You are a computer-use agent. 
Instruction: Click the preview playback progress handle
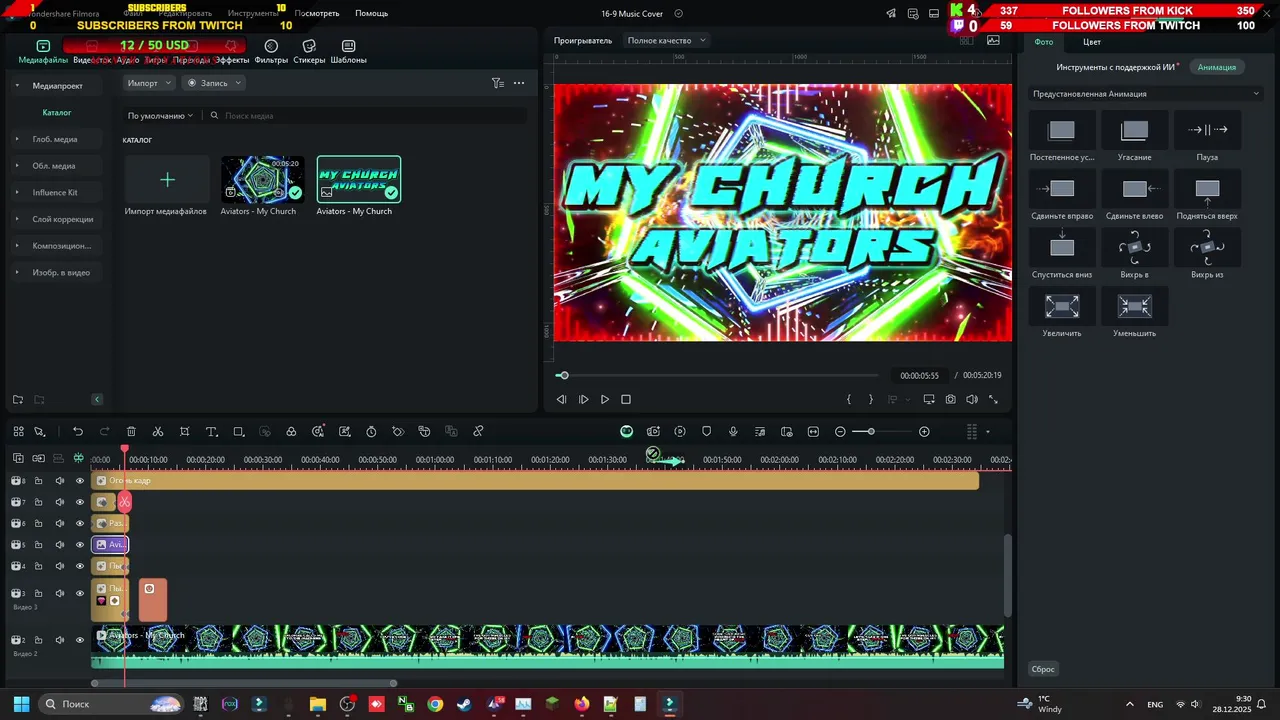click(x=564, y=375)
